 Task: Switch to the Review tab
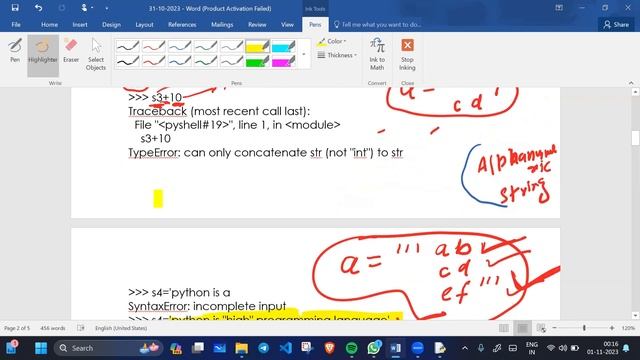(x=257, y=24)
